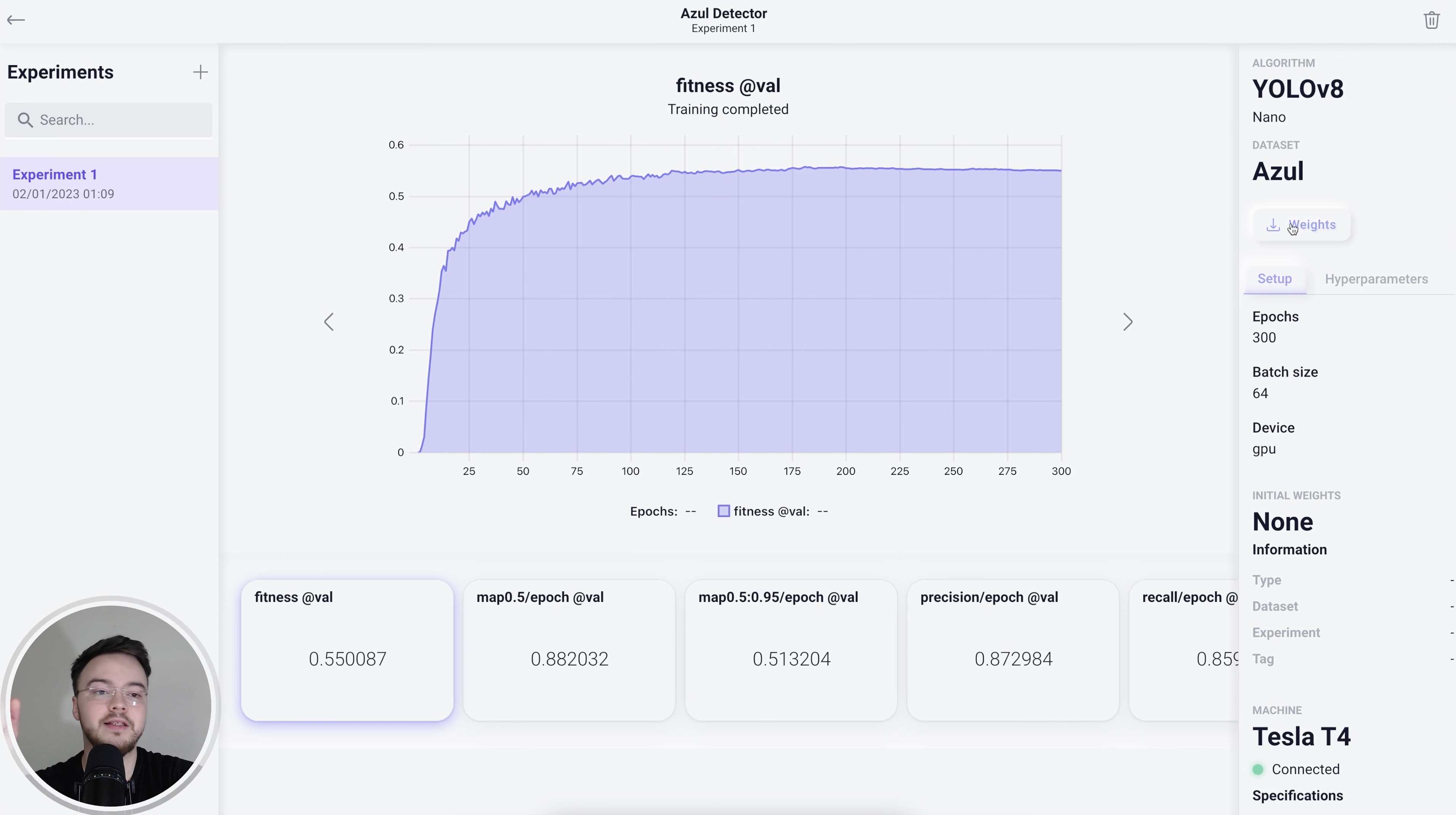Show next chart with right chevron
This screenshot has height=815, width=1456.
click(x=1128, y=322)
